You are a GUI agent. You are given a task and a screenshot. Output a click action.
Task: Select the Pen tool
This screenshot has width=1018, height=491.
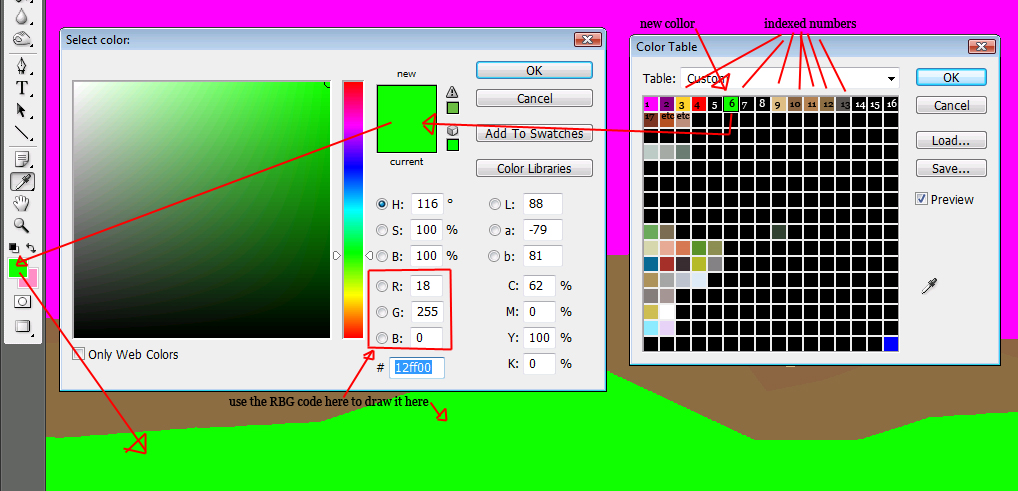(21, 66)
